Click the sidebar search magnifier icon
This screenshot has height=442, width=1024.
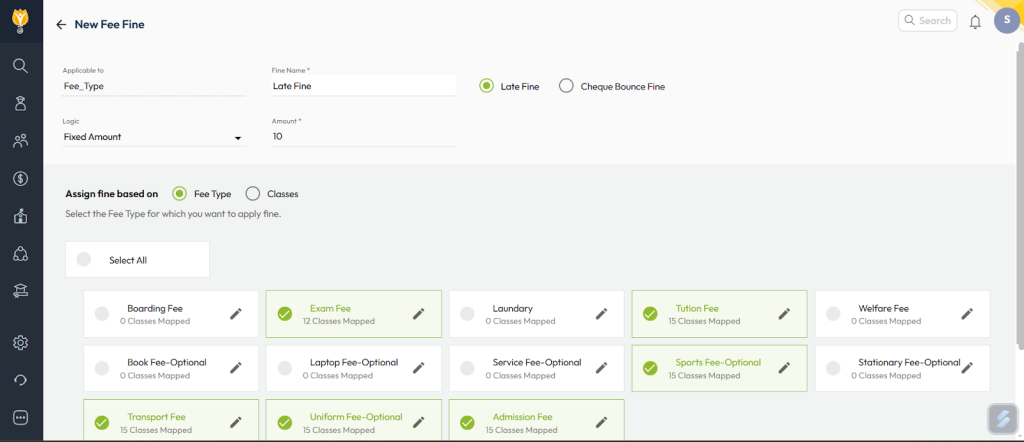(20, 65)
